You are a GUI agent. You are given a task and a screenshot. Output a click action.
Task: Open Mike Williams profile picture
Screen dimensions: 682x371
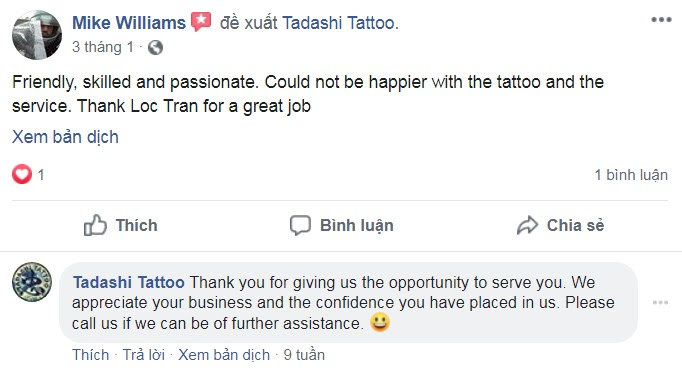click(37, 35)
